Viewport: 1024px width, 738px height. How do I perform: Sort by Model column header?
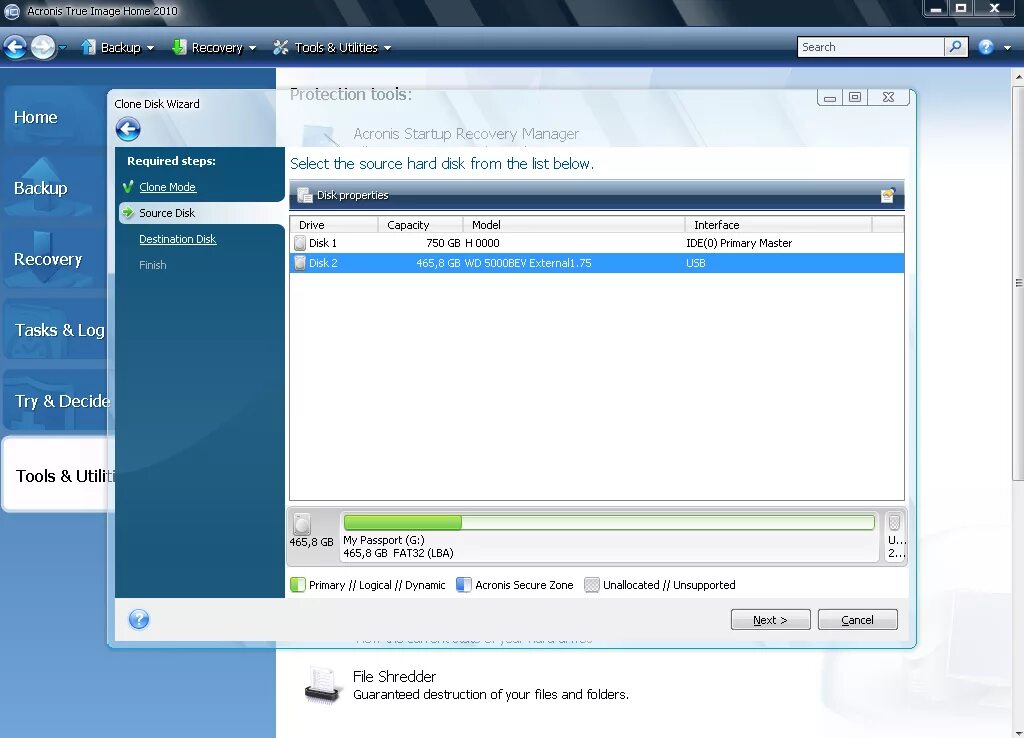click(x=574, y=225)
